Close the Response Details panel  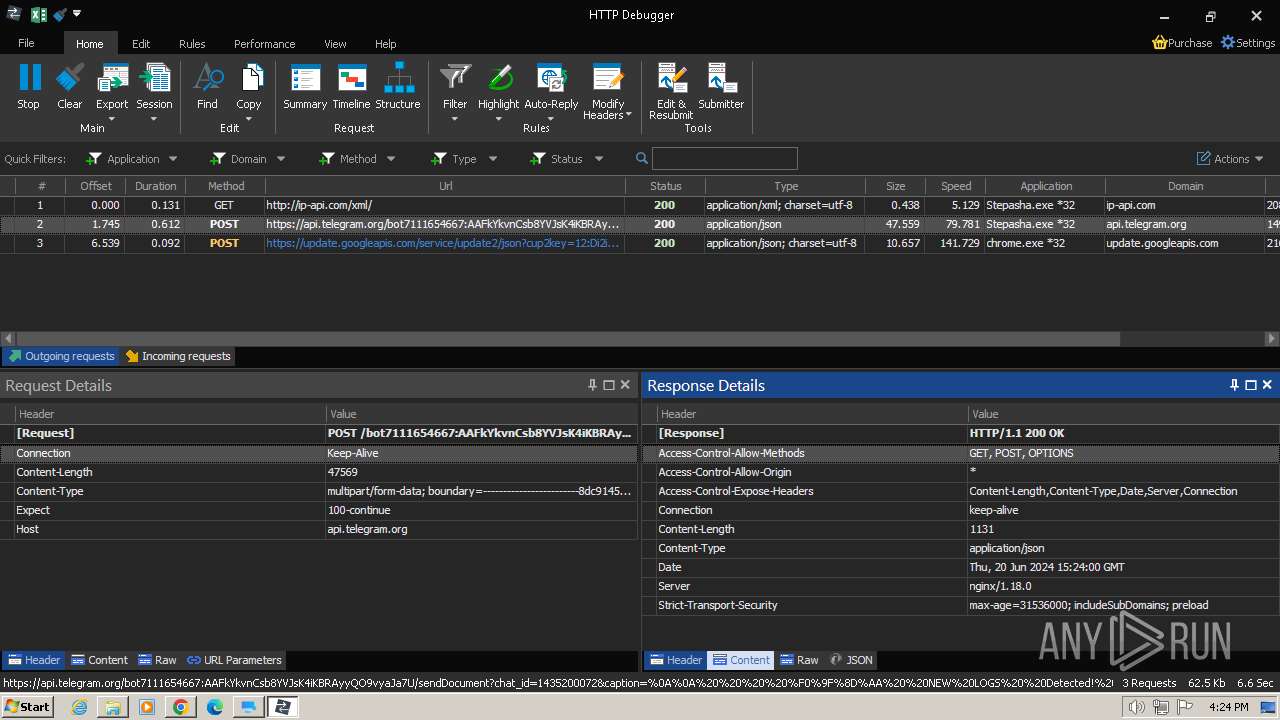(1267, 385)
